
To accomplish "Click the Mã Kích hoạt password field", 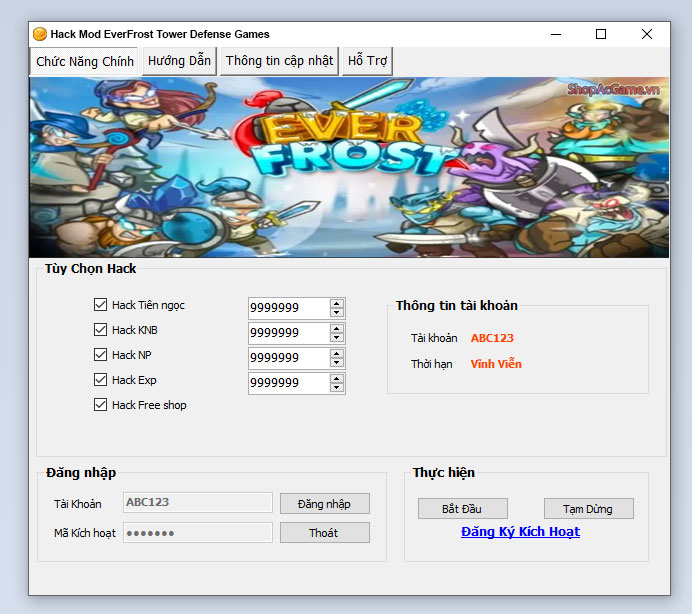I will point(198,533).
